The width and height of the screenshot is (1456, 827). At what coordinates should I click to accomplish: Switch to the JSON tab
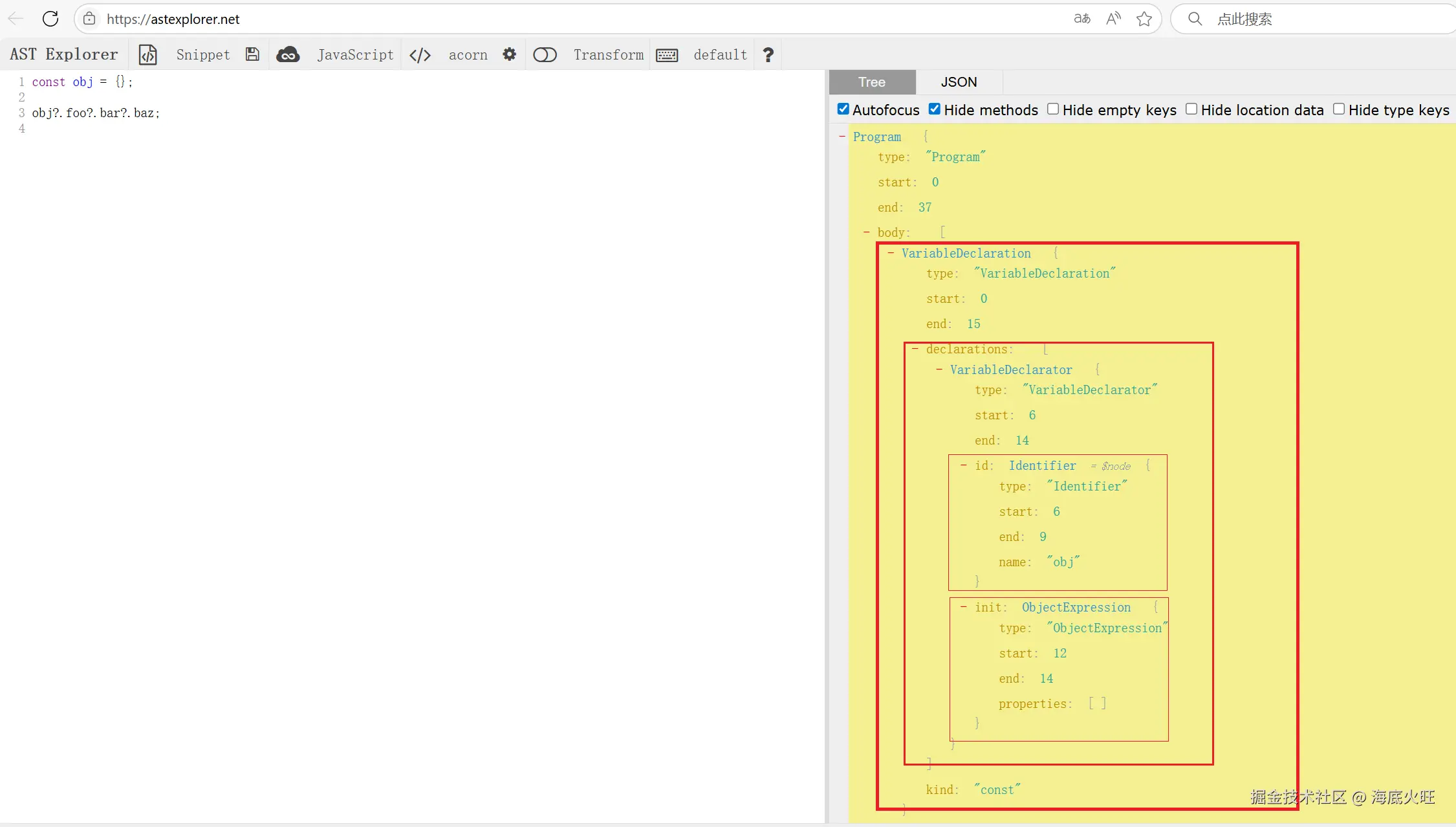point(959,82)
